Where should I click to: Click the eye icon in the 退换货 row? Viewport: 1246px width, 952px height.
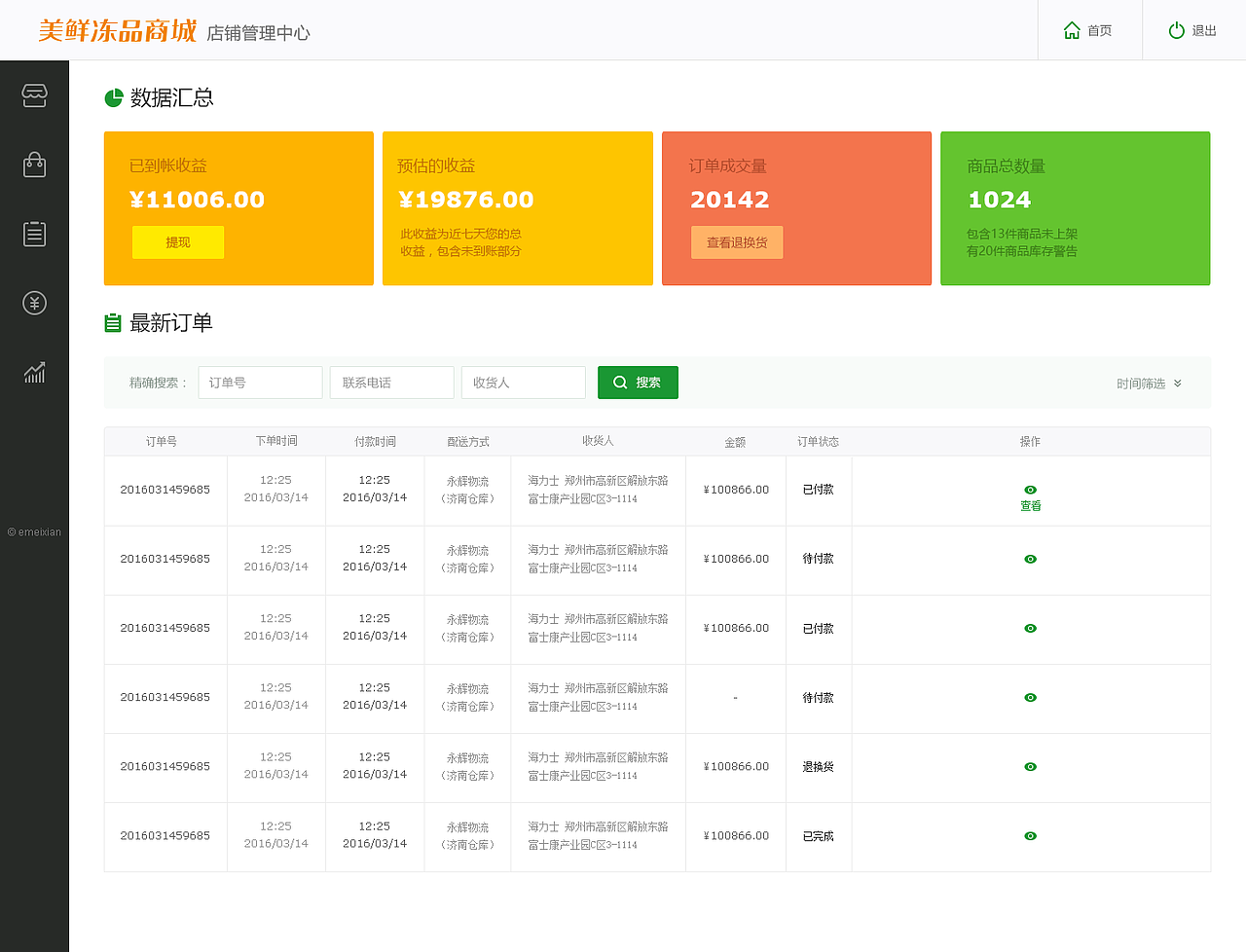pyautogui.click(x=1031, y=767)
